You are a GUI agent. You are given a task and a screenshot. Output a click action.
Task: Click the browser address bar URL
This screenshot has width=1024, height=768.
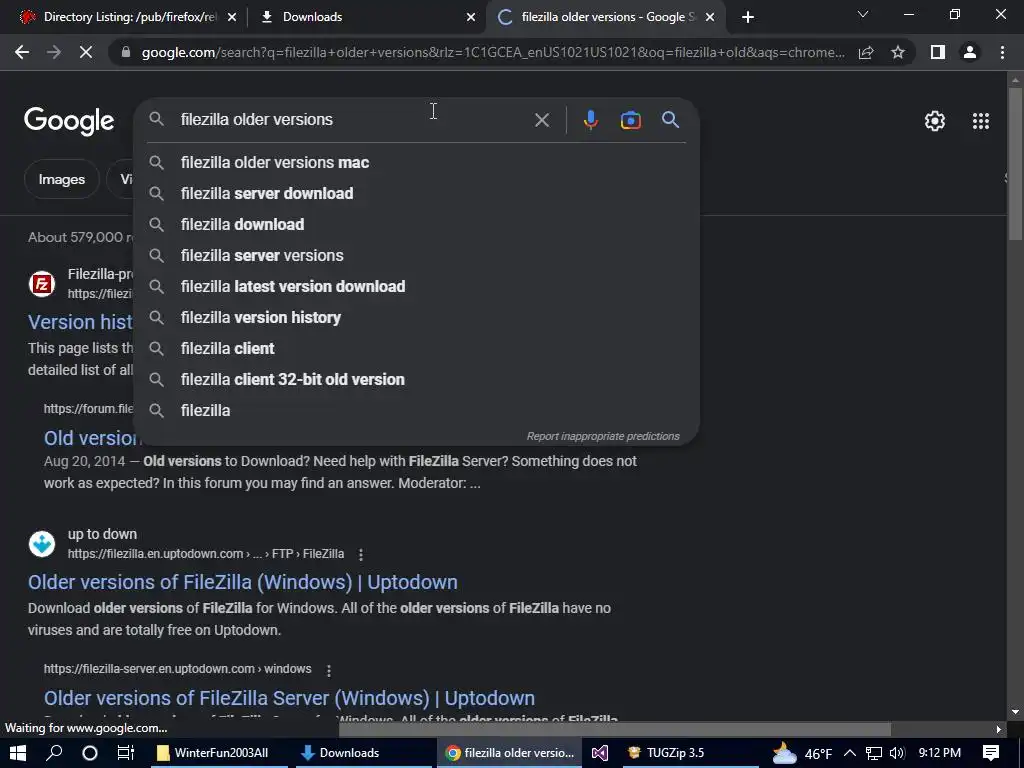[x=493, y=52]
